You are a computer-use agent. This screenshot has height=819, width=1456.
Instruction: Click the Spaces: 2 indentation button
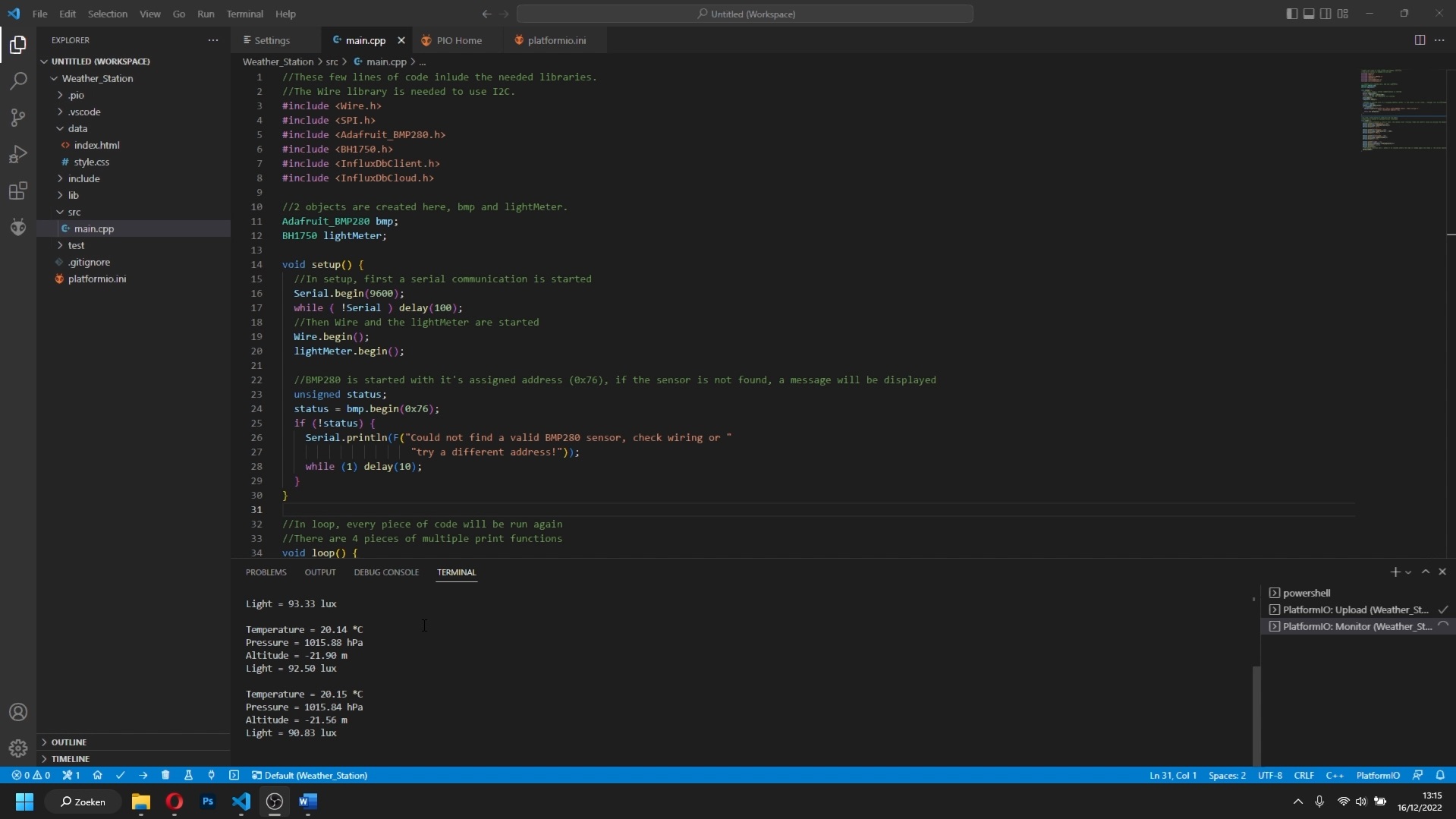(x=1227, y=775)
